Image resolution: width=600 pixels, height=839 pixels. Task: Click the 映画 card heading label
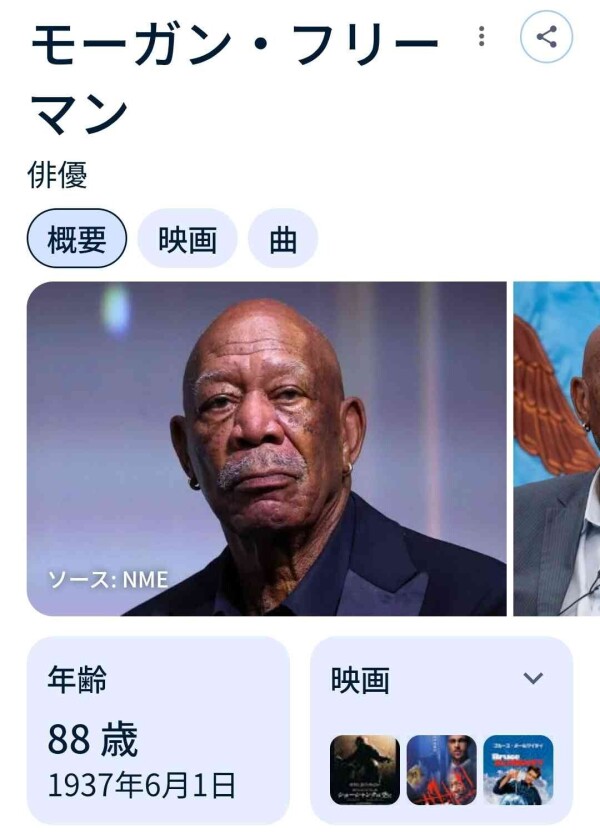coord(360,680)
